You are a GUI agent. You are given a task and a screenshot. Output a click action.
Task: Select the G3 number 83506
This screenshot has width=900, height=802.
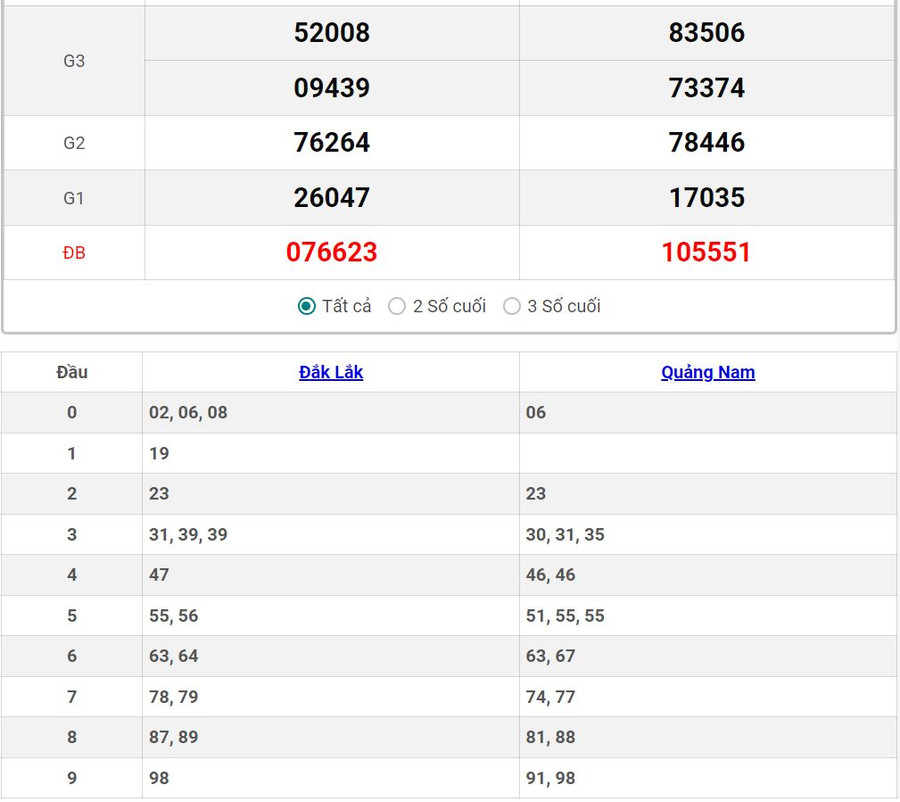click(706, 32)
